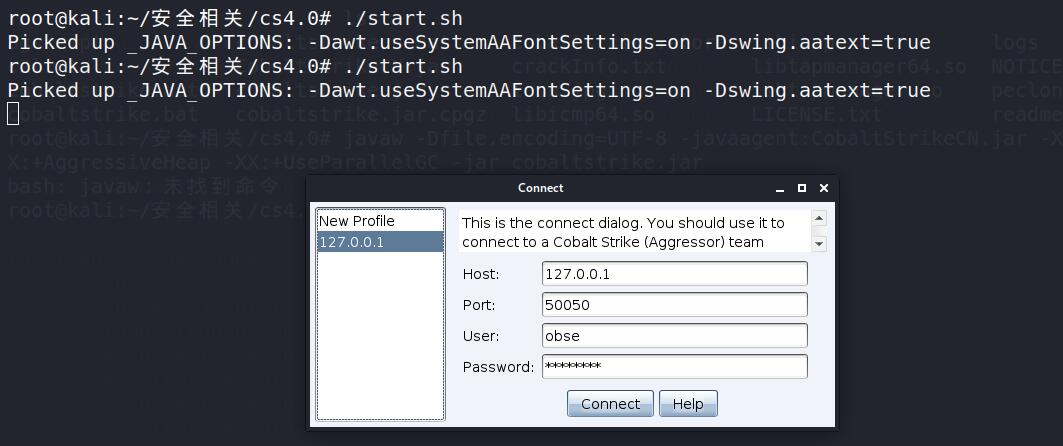Close the Connect dialog

coord(824,188)
